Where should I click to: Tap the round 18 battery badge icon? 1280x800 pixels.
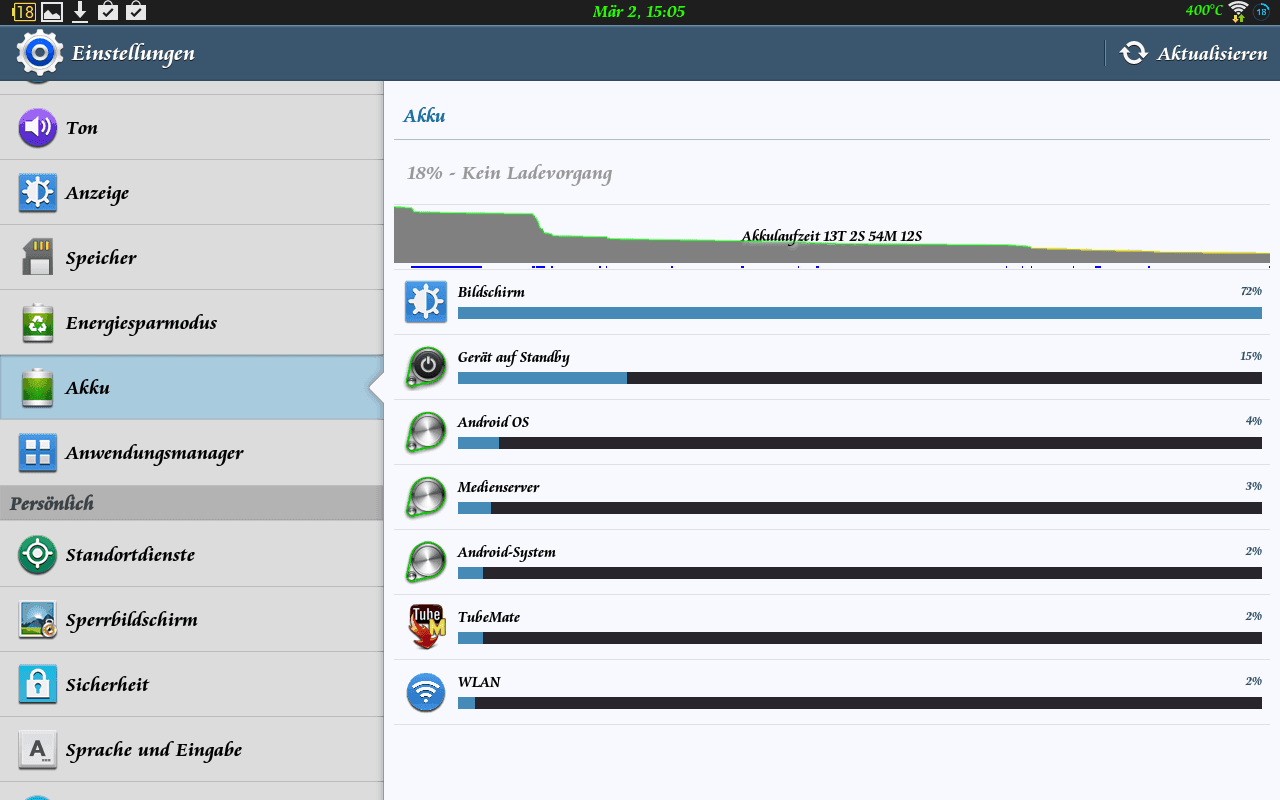(1262, 12)
